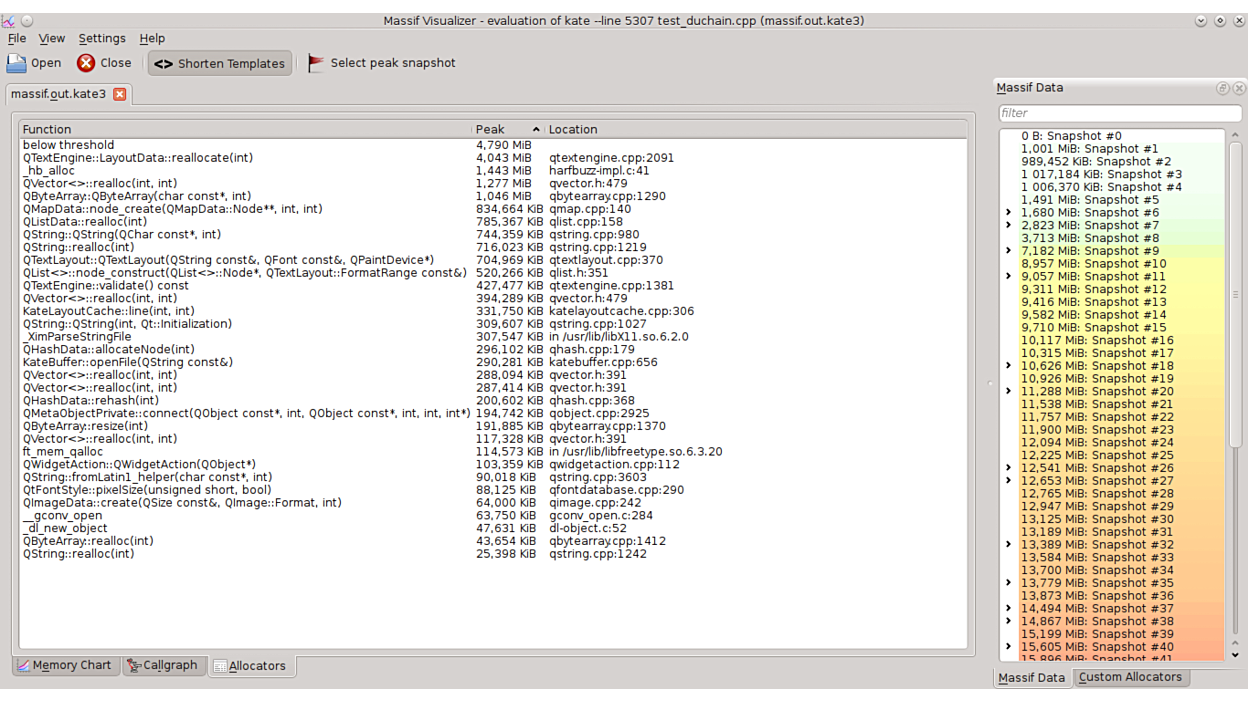Click the Select peak snapshot flag icon
Screen dimensions: 1248x702
click(316, 63)
